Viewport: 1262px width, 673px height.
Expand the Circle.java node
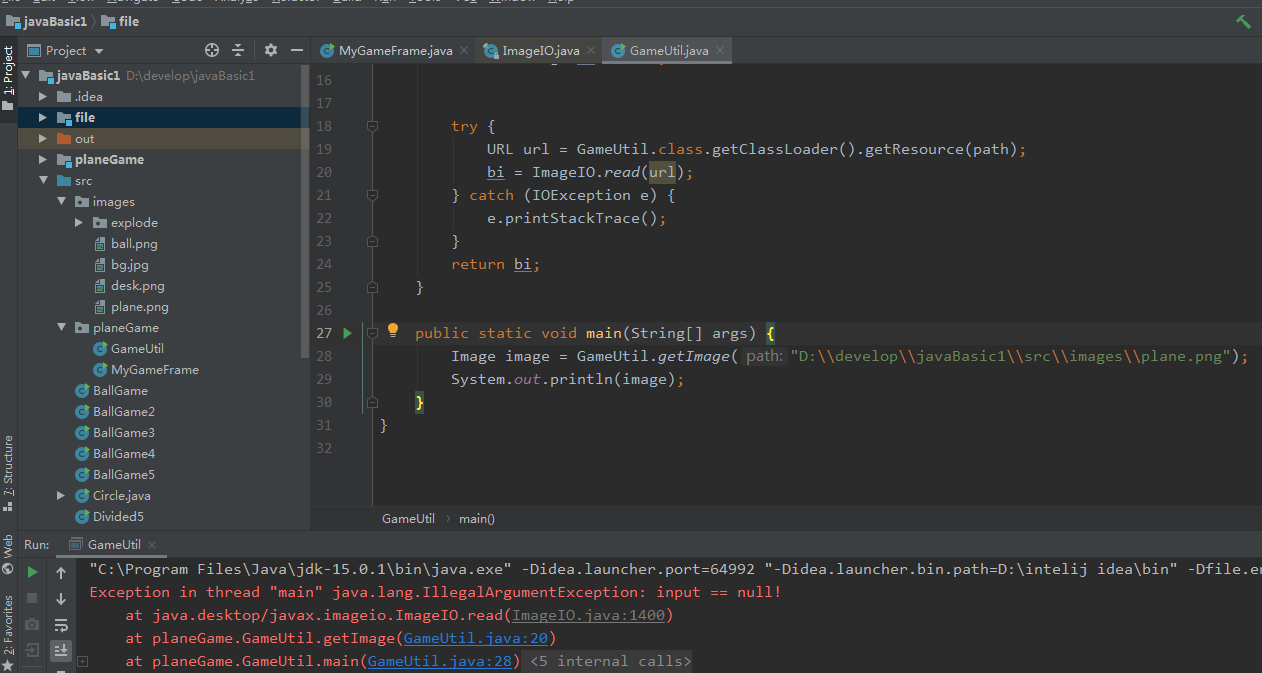pos(61,495)
